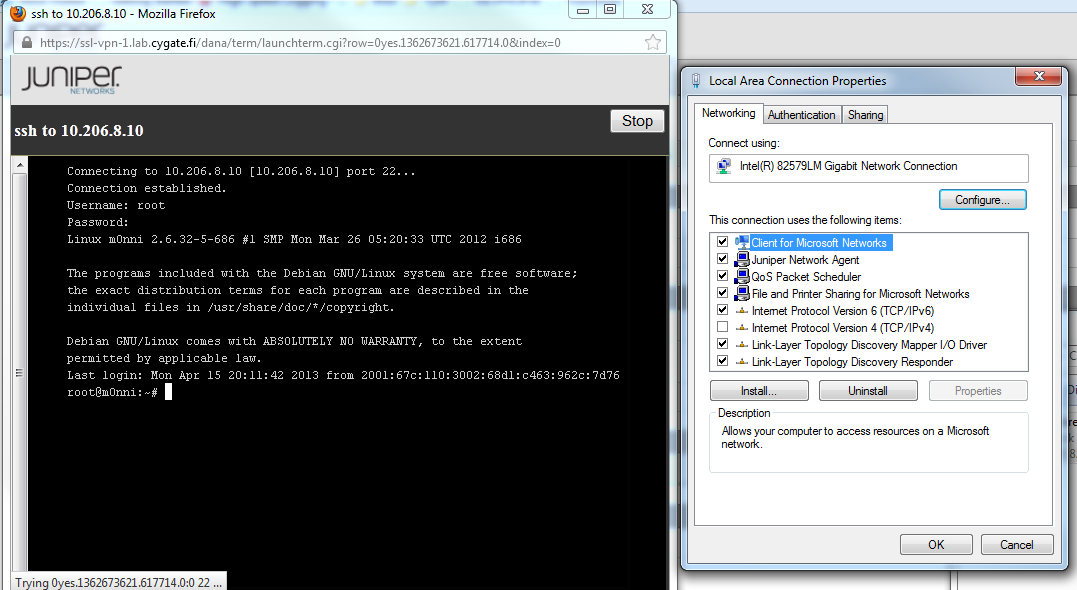Uncheck Link-Layer Topology Discovery Mapper I/O Driver

click(x=723, y=344)
